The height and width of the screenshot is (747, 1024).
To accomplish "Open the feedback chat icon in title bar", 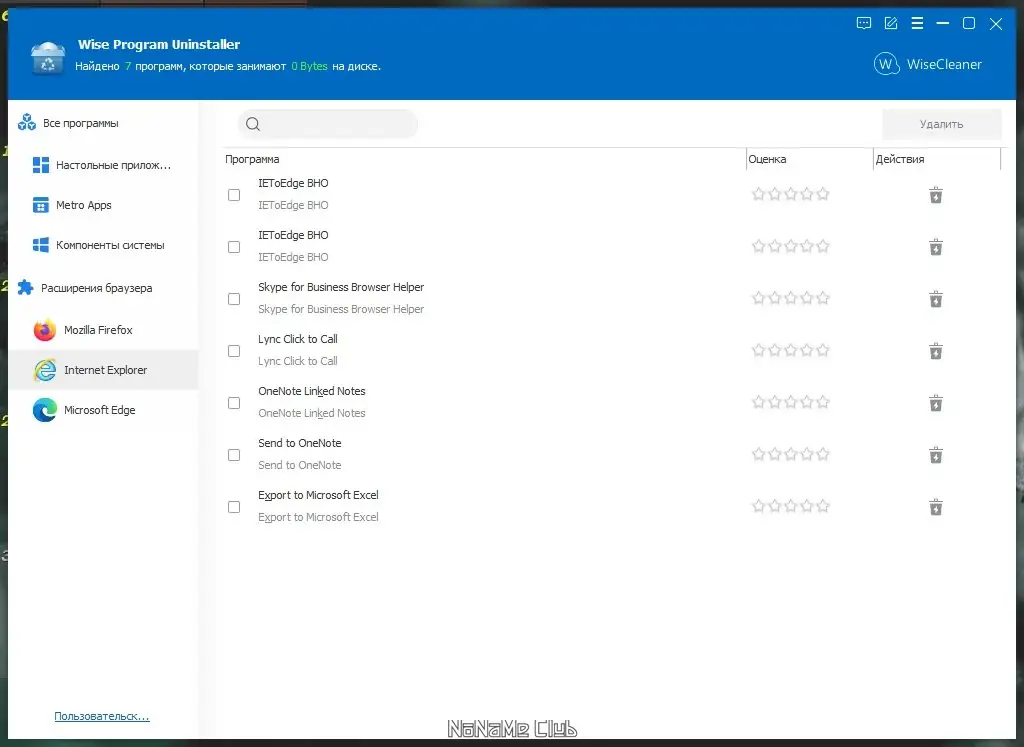I will (863, 24).
